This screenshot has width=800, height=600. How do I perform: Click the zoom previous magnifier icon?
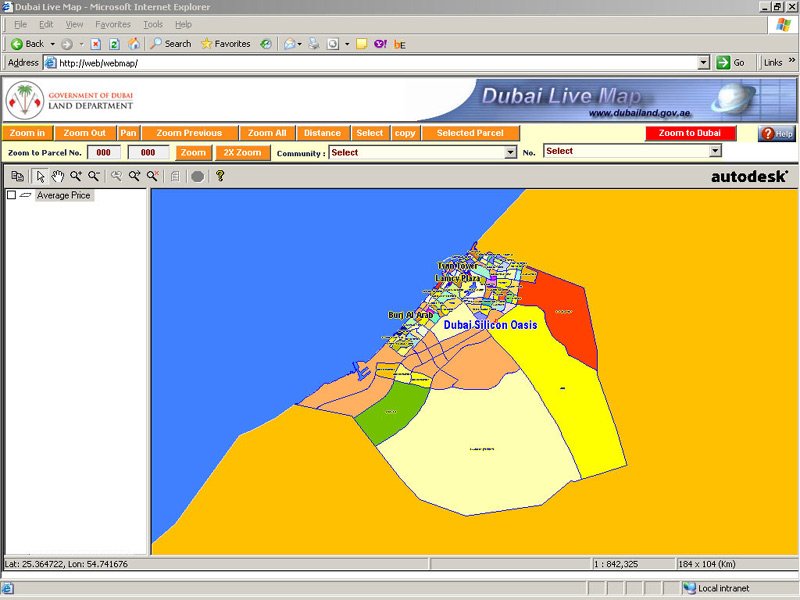[116, 177]
